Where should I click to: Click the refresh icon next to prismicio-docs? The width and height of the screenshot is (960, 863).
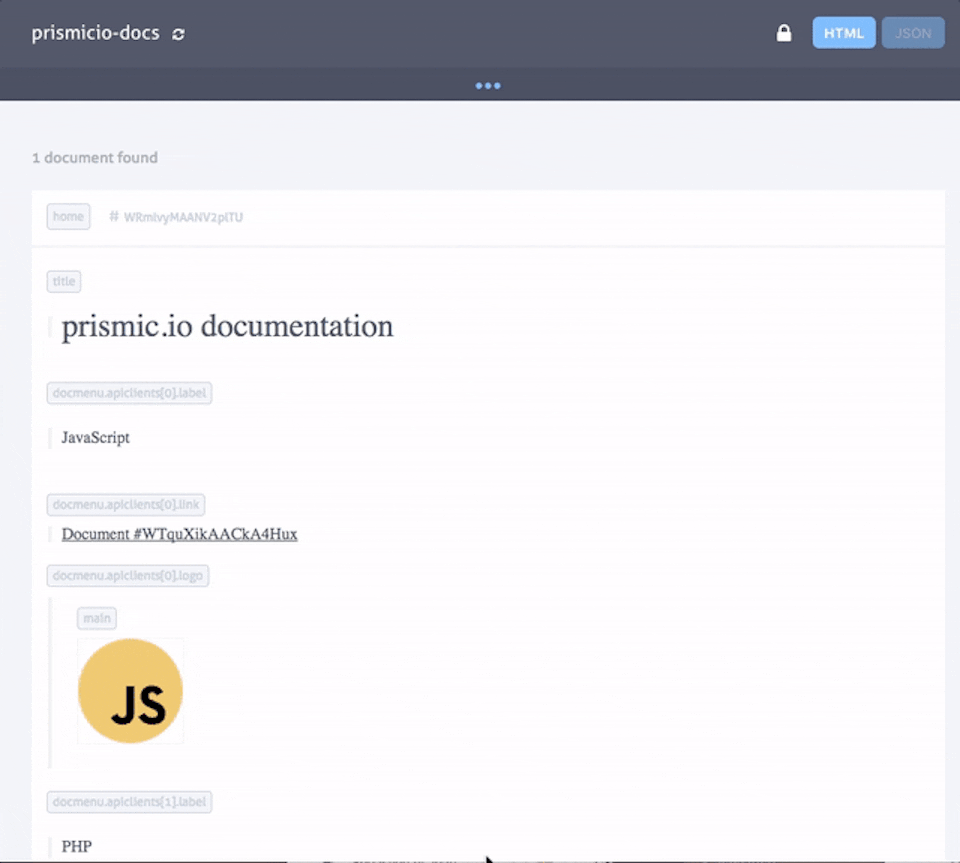pos(178,34)
